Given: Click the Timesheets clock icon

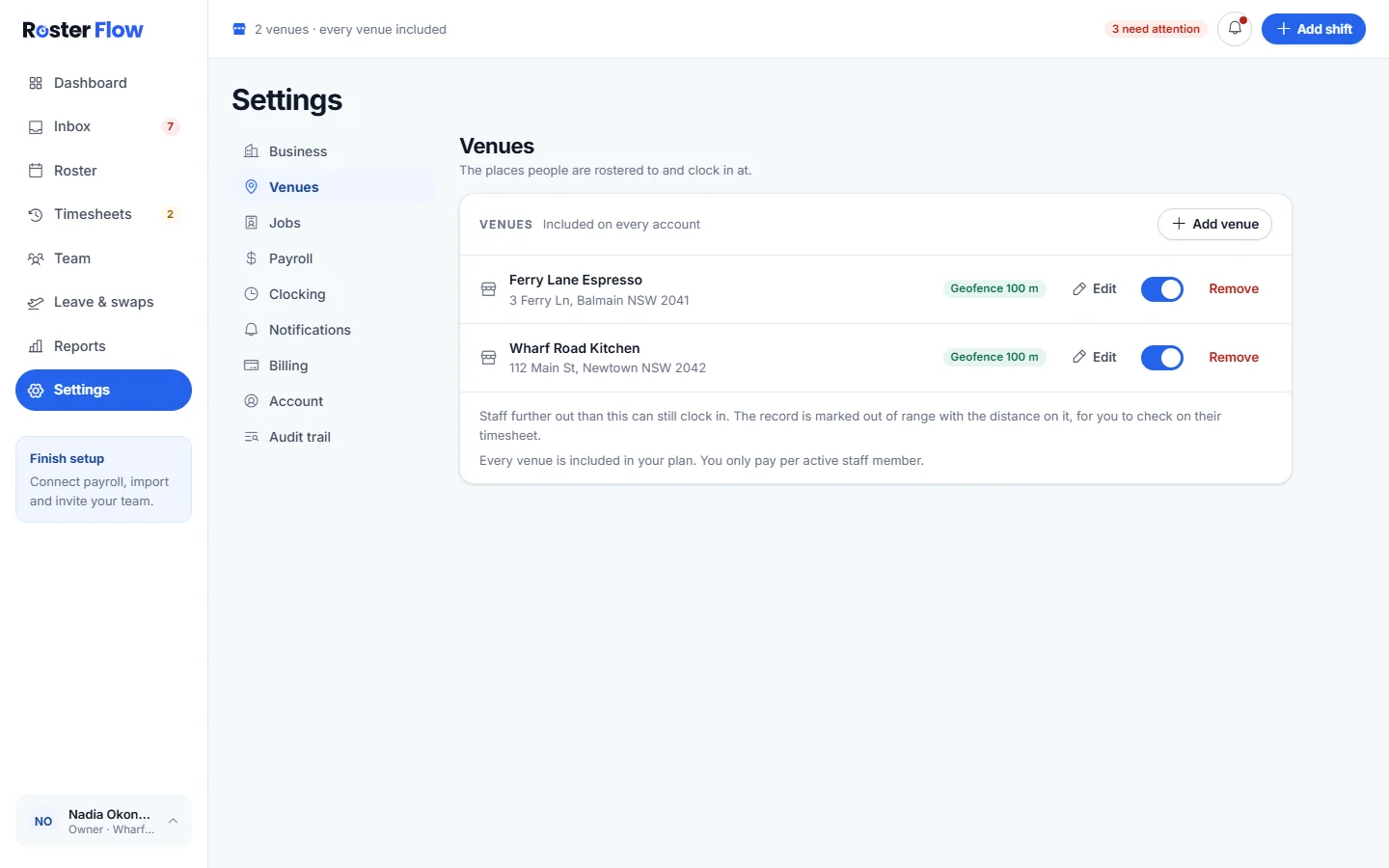Looking at the screenshot, I should click(36, 214).
